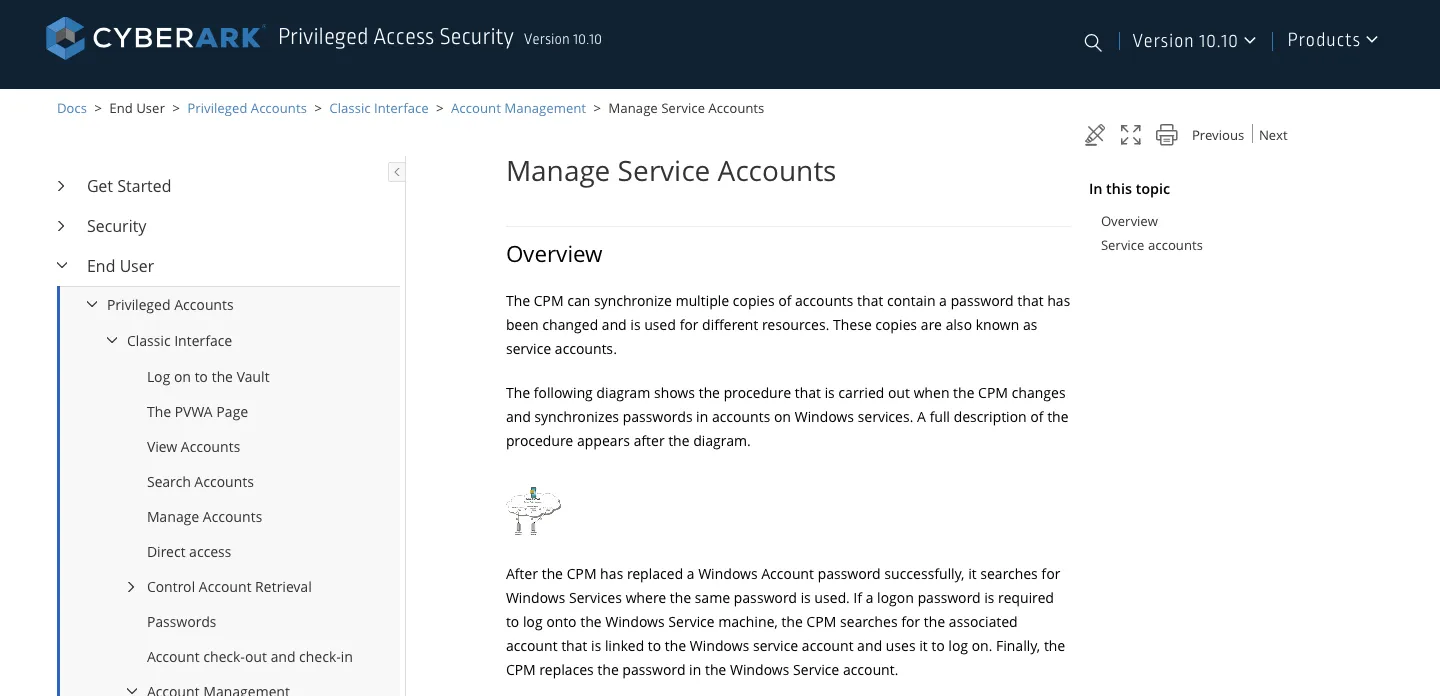
Task: Go to the Next topic
Action: [1273, 135]
